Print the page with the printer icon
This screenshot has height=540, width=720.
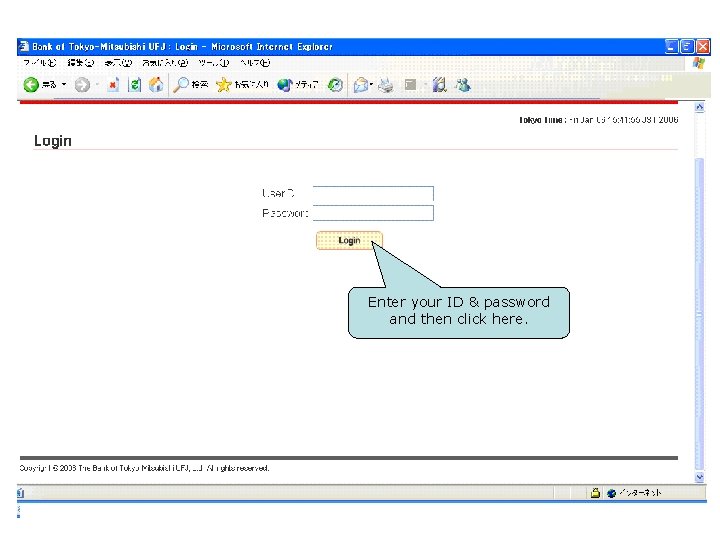tap(386, 85)
